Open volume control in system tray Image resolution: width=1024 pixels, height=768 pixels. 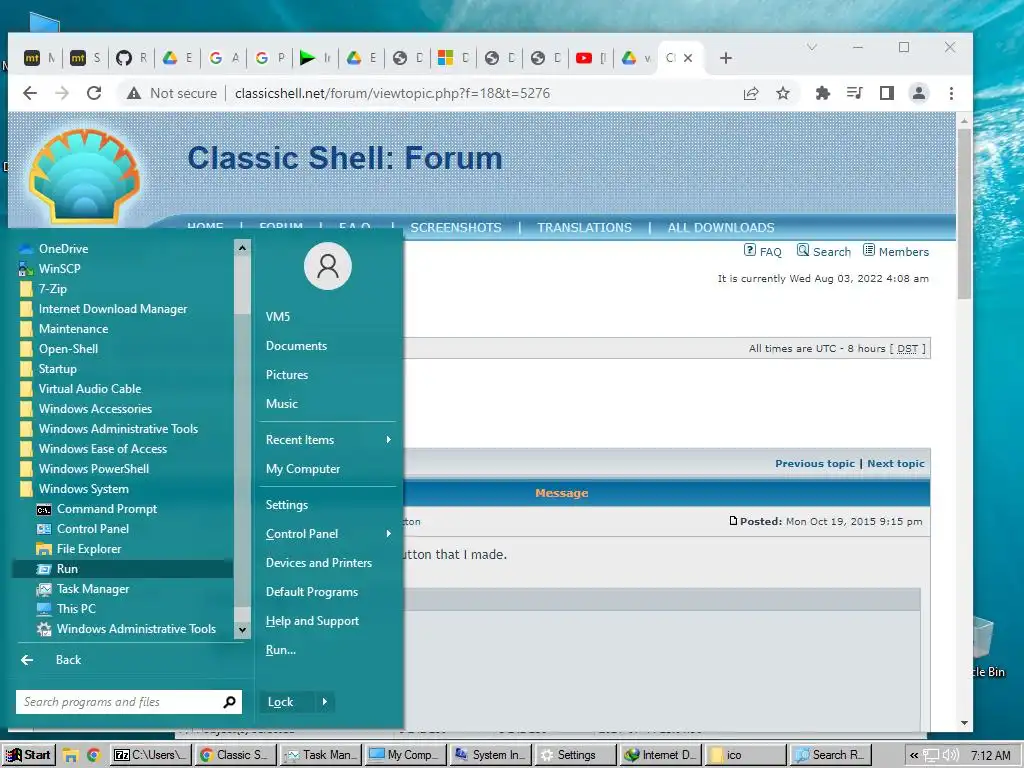coord(950,756)
